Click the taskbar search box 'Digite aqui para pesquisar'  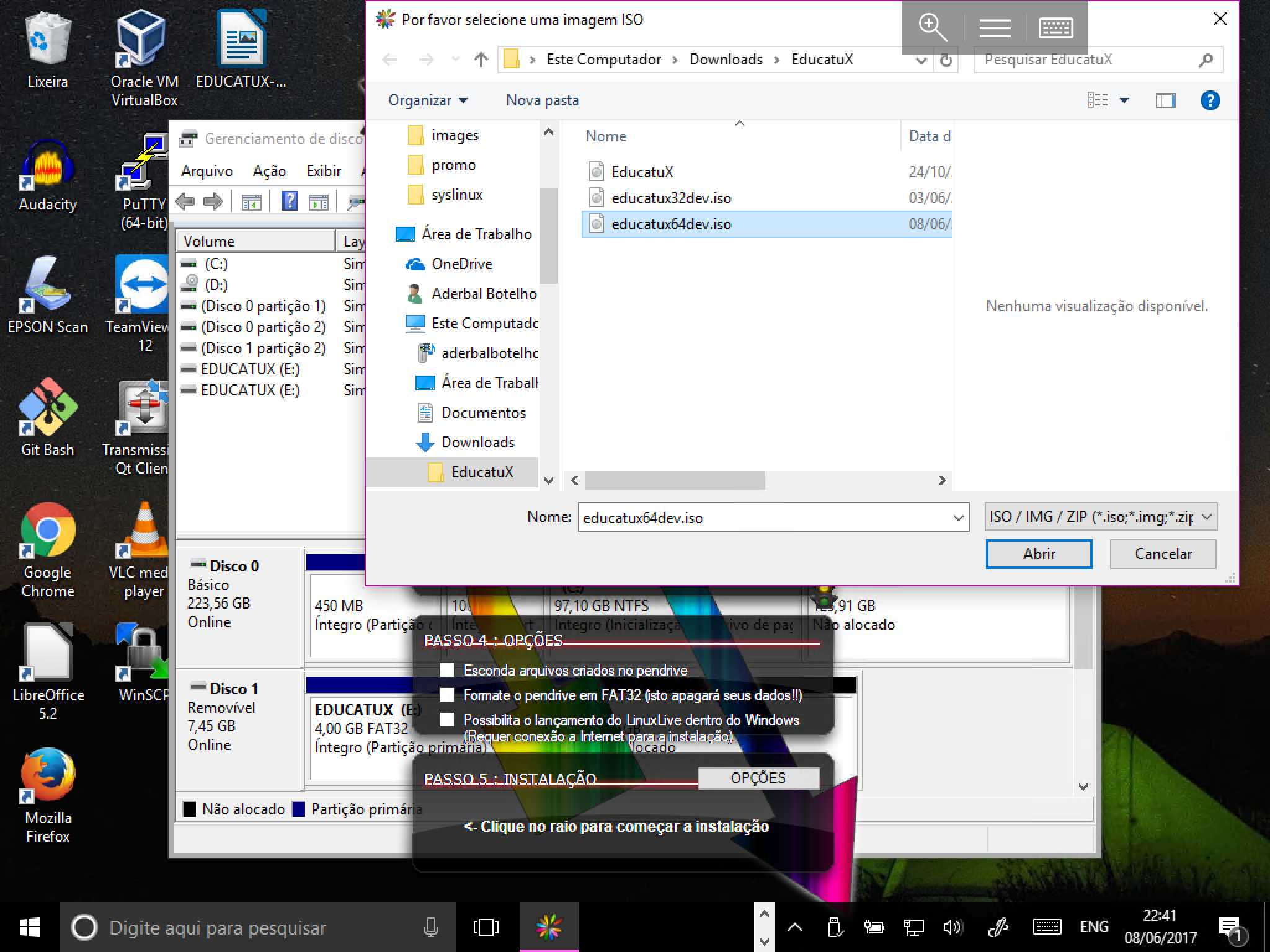[257, 928]
